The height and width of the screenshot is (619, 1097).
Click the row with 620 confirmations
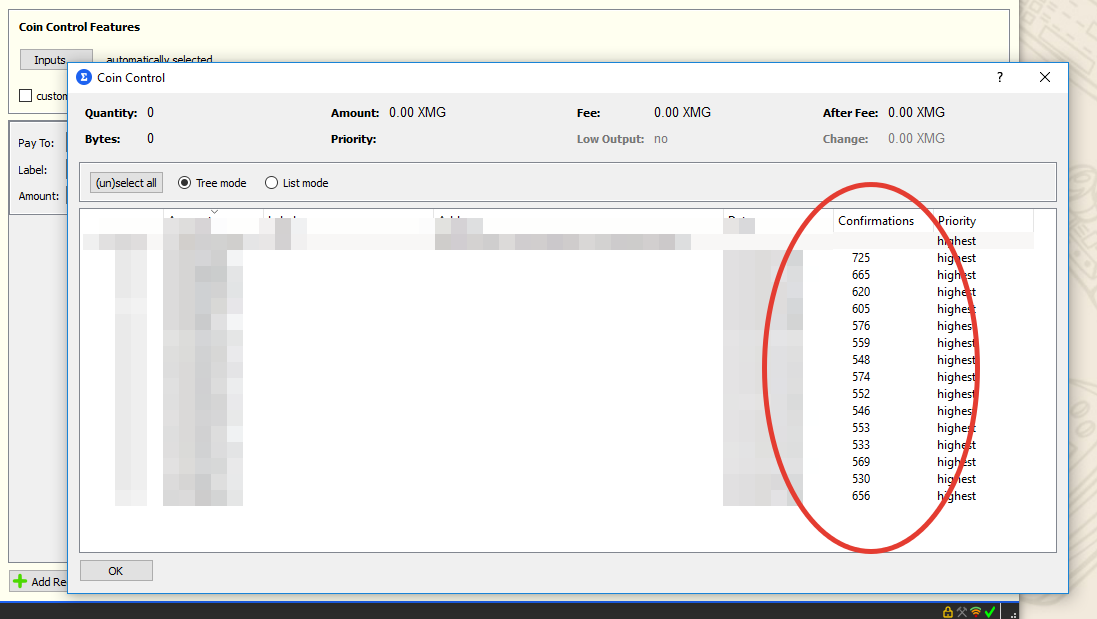point(558,292)
